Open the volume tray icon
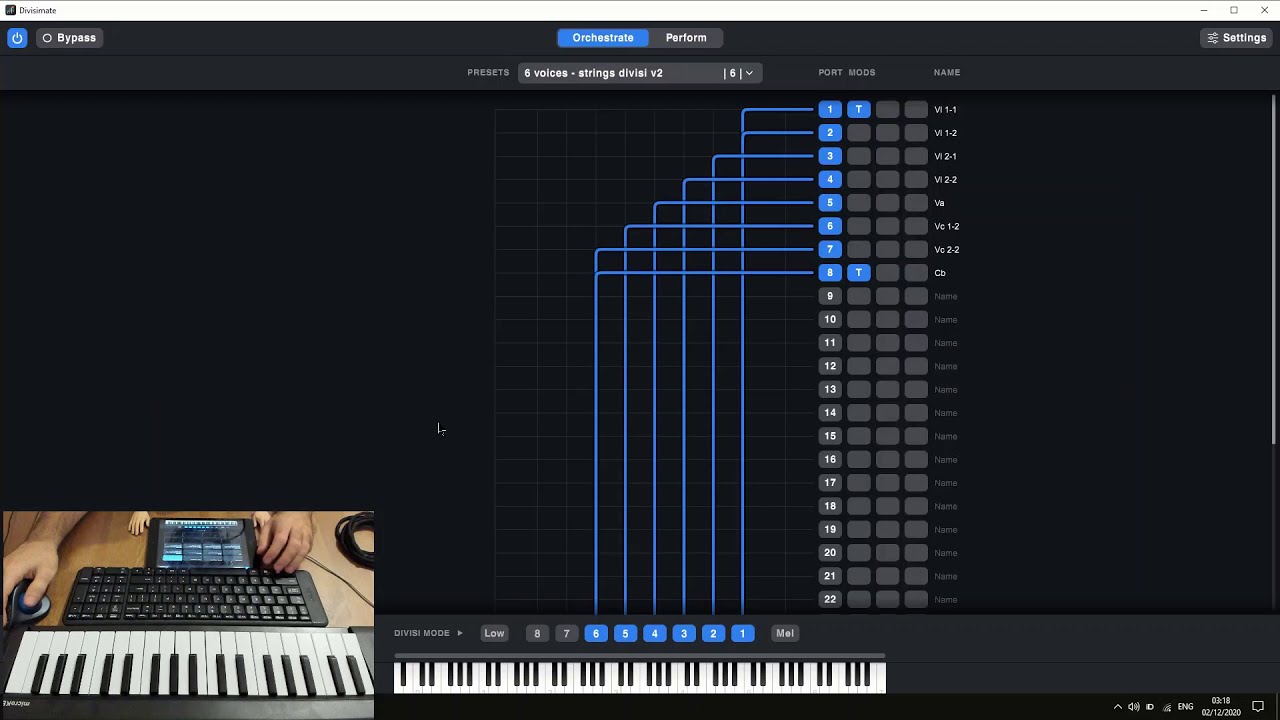The height and width of the screenshot is (720, 1280). pos(1134,707)
